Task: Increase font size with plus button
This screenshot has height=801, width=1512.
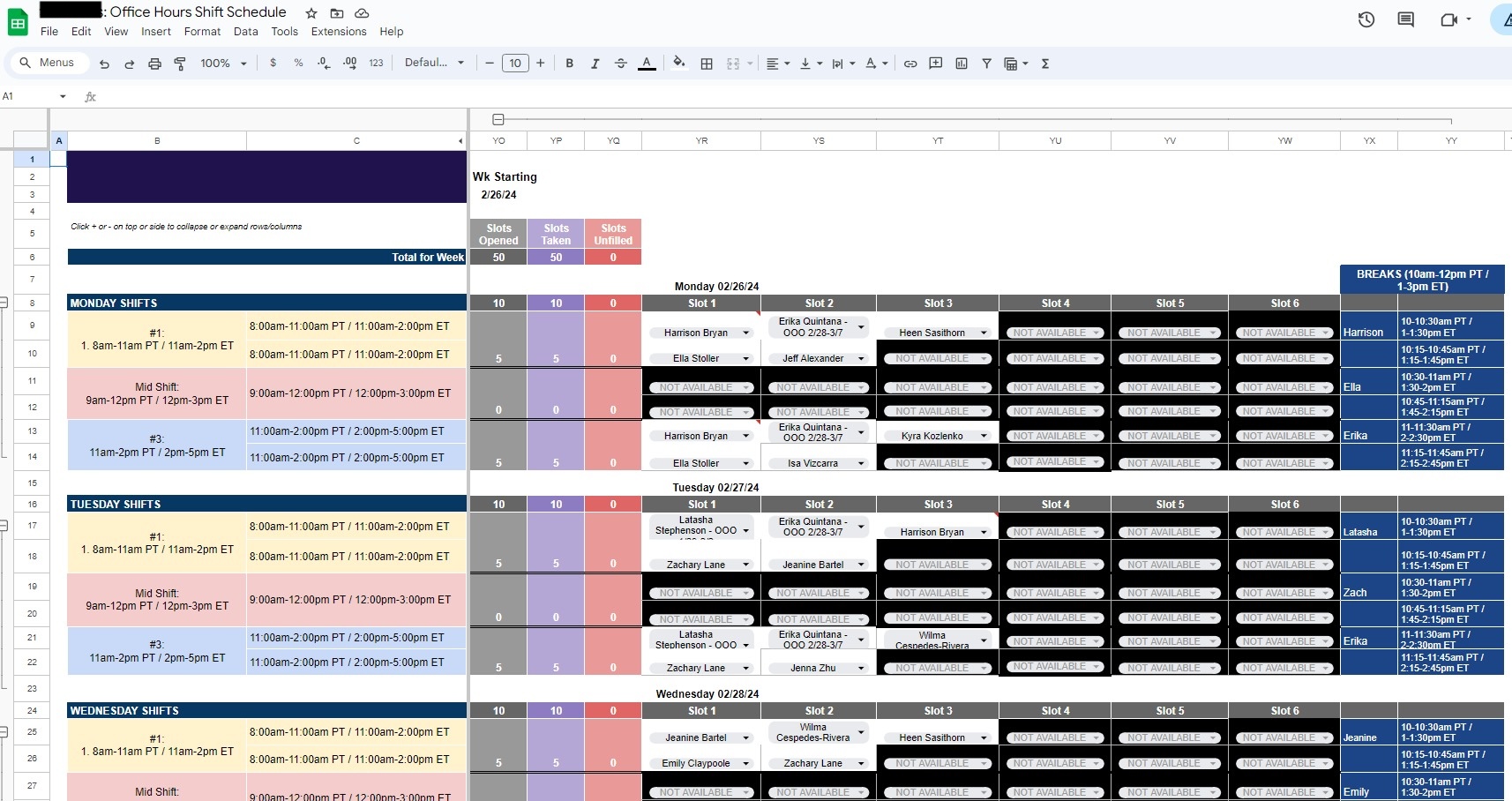Action: tap(541, 64)
